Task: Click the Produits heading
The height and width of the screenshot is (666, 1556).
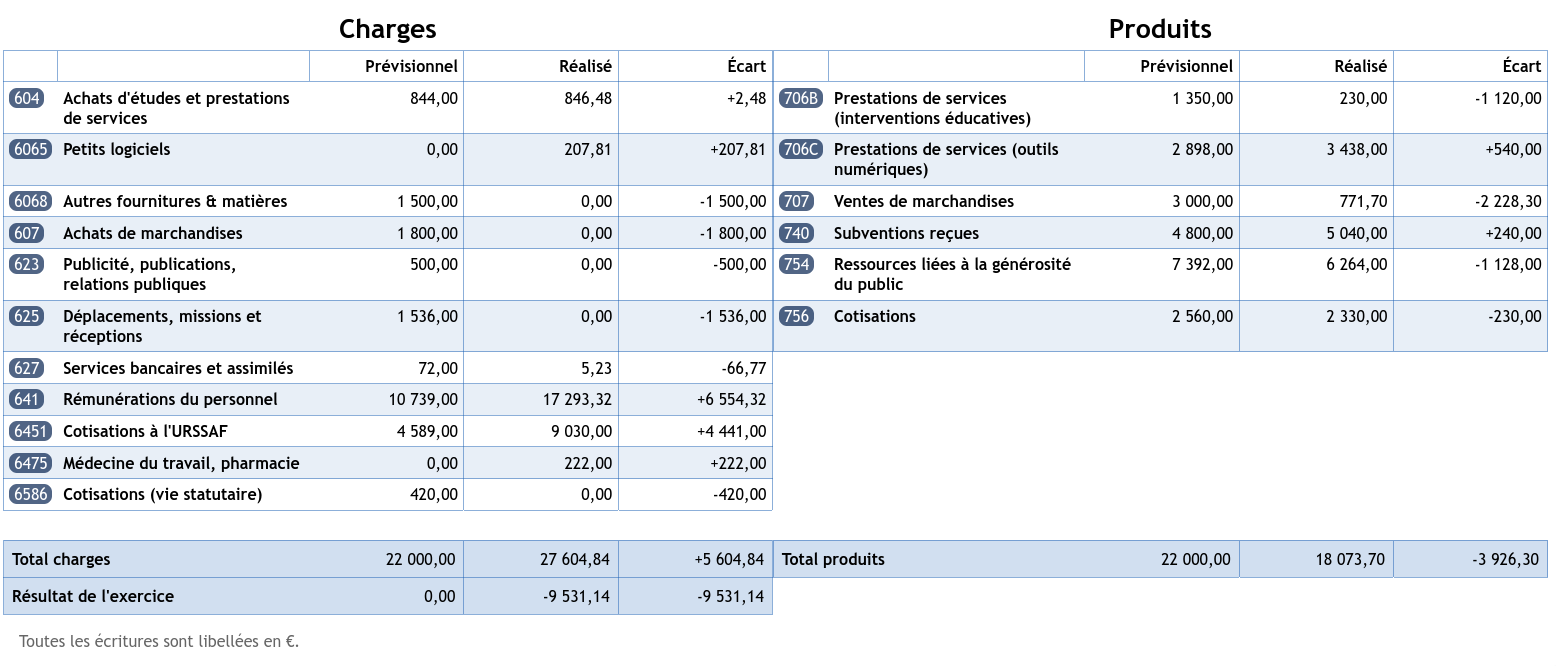Action: pos(1160,29)
